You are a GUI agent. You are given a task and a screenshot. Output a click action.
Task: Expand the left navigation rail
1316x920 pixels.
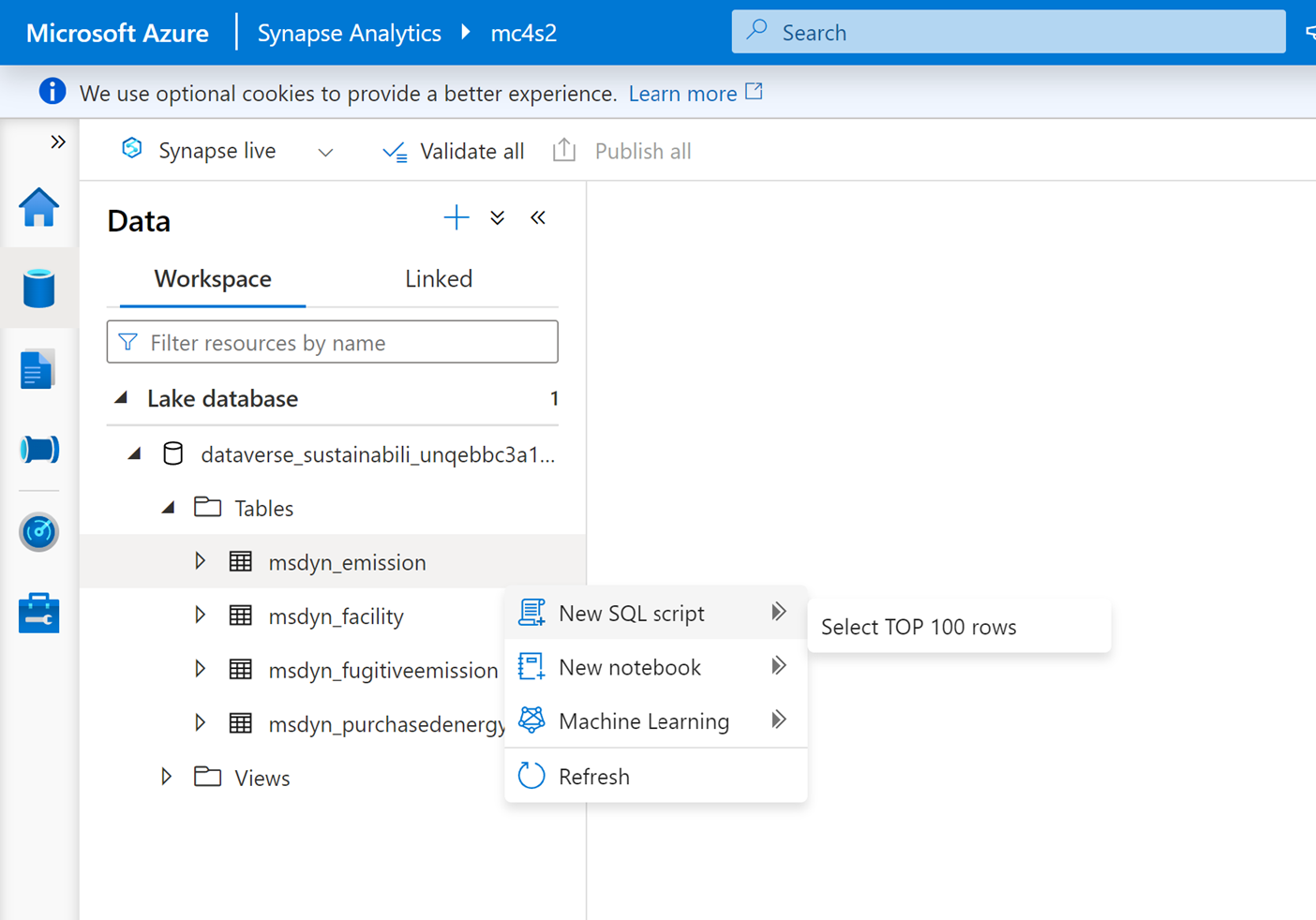click(x=58, y=142)
